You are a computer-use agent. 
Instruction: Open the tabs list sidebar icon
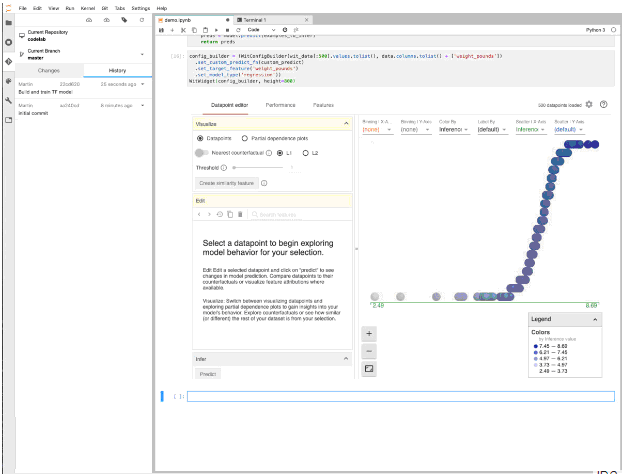(8, 120)
